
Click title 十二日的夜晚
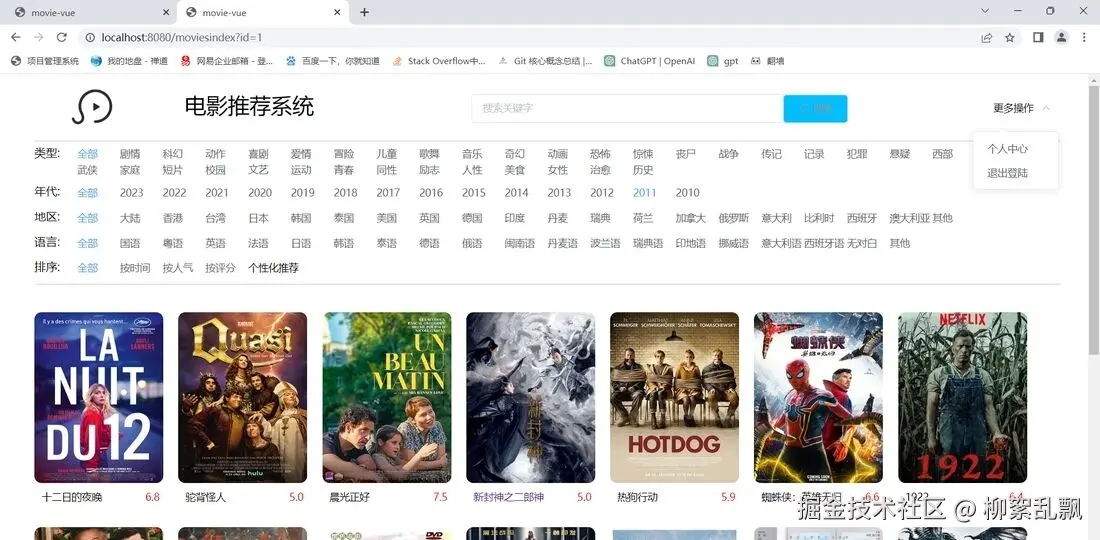72,497
